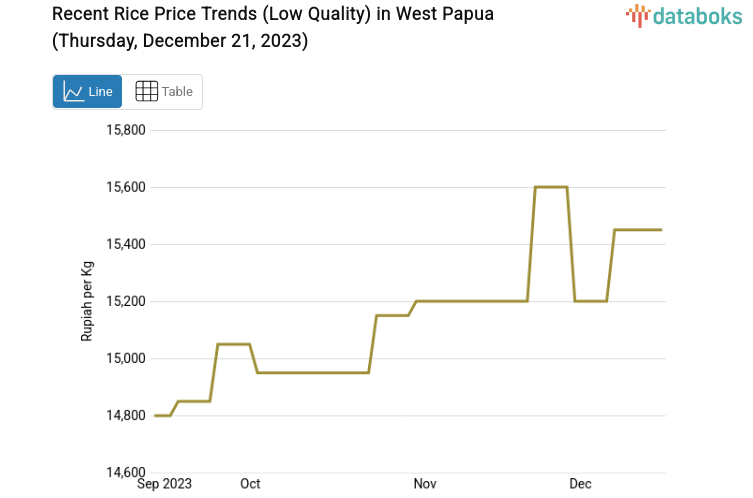Image resolution: width=753 pixels, height=498 pixels.
Task: Click the 'Sep 2023' x-axis label
Action: tap(164, 484)
